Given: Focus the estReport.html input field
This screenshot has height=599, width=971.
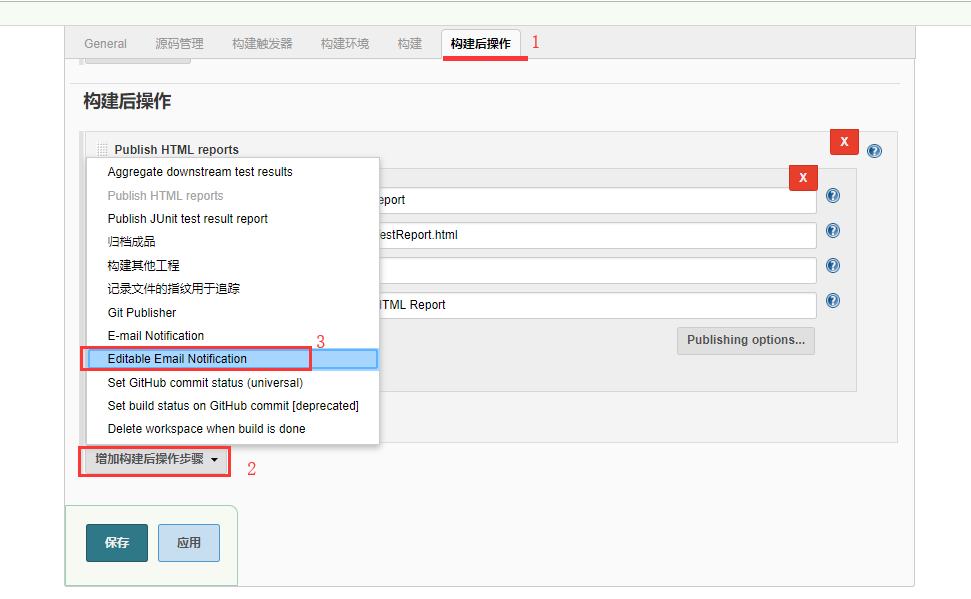Looking at the screenshot, I should click(x=597, y=235).
